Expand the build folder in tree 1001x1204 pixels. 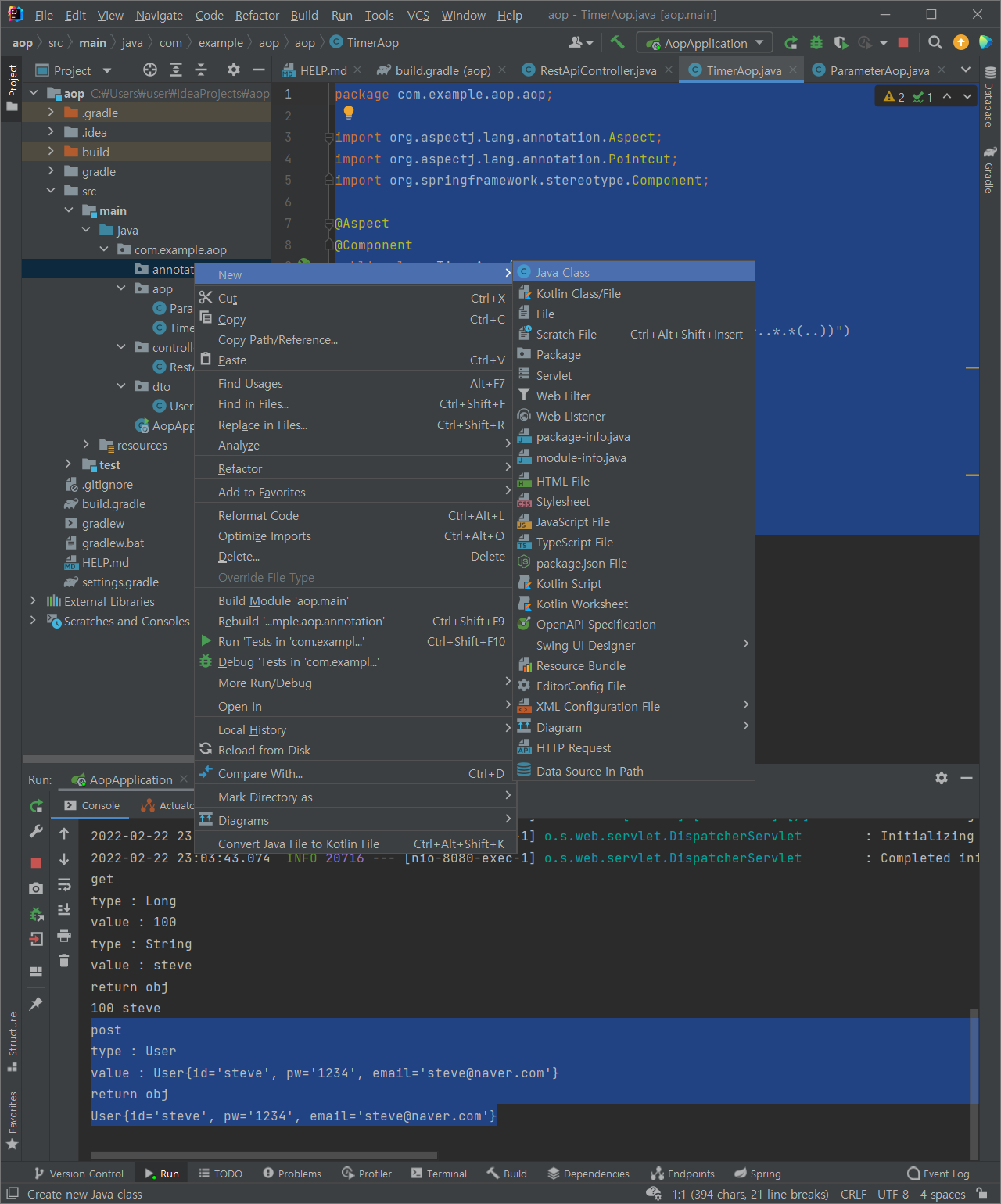pos(51,152)
